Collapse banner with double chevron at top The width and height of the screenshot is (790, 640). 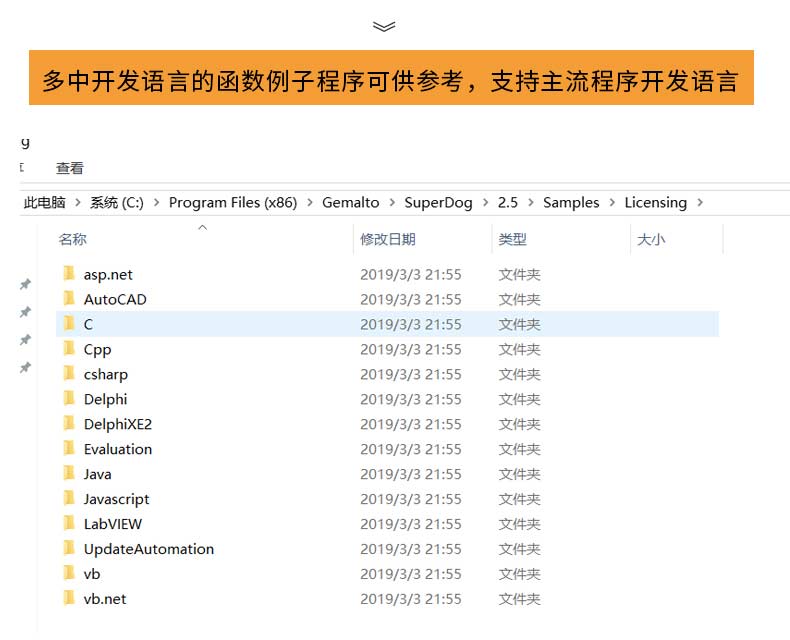point(384,26)
